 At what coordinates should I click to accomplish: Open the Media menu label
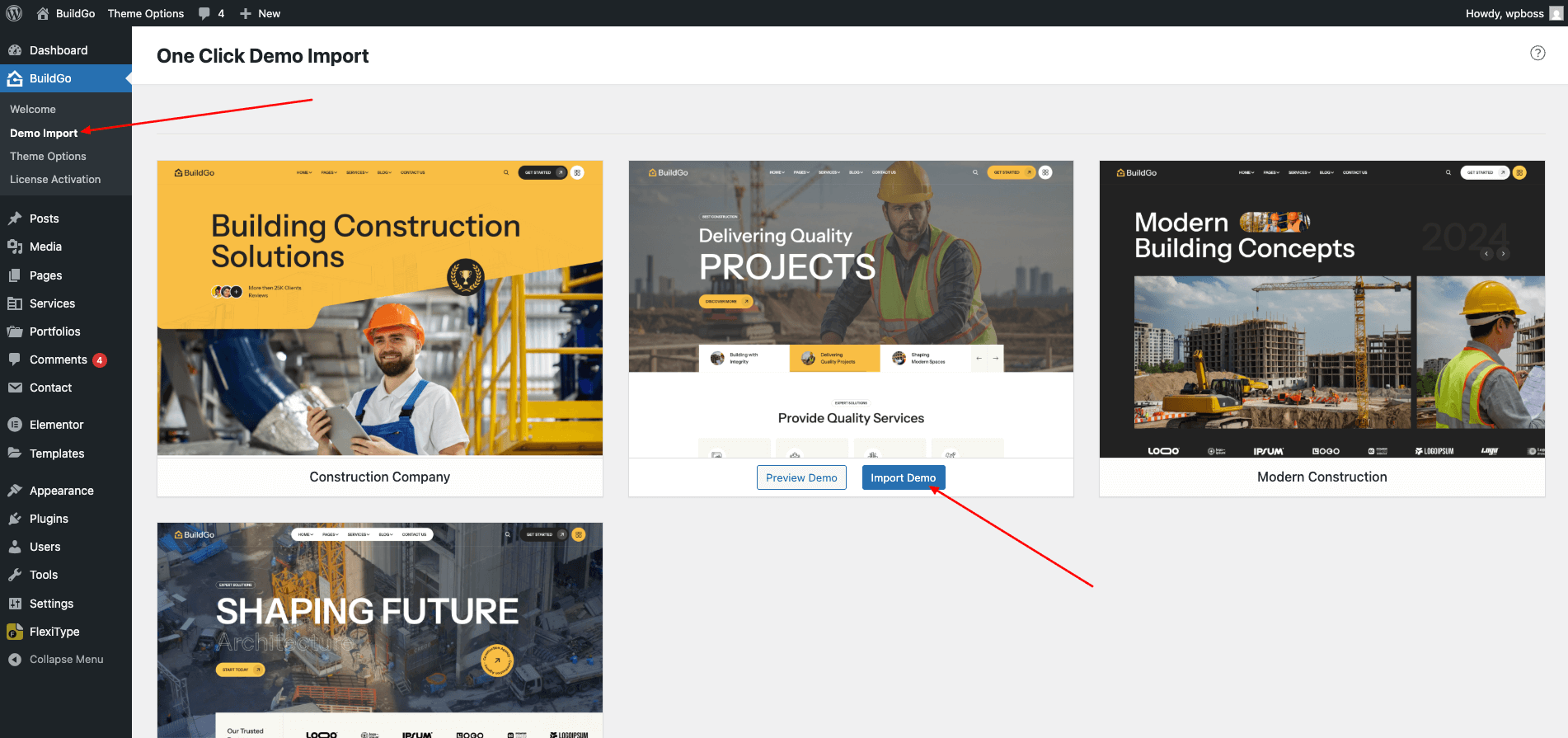[45, 247]
